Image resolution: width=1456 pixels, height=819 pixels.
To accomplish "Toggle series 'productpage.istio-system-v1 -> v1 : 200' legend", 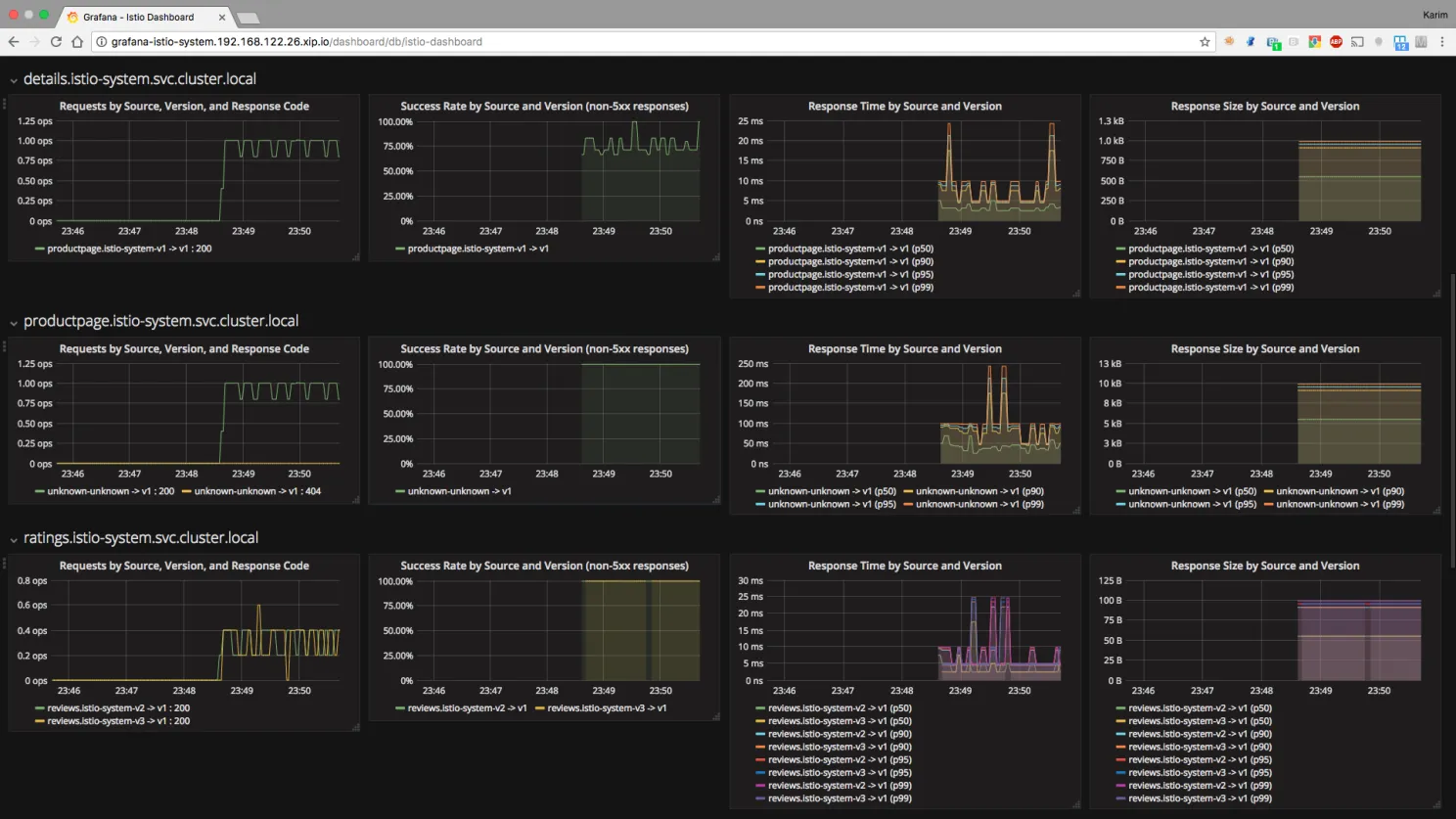I will click(129, 249).
